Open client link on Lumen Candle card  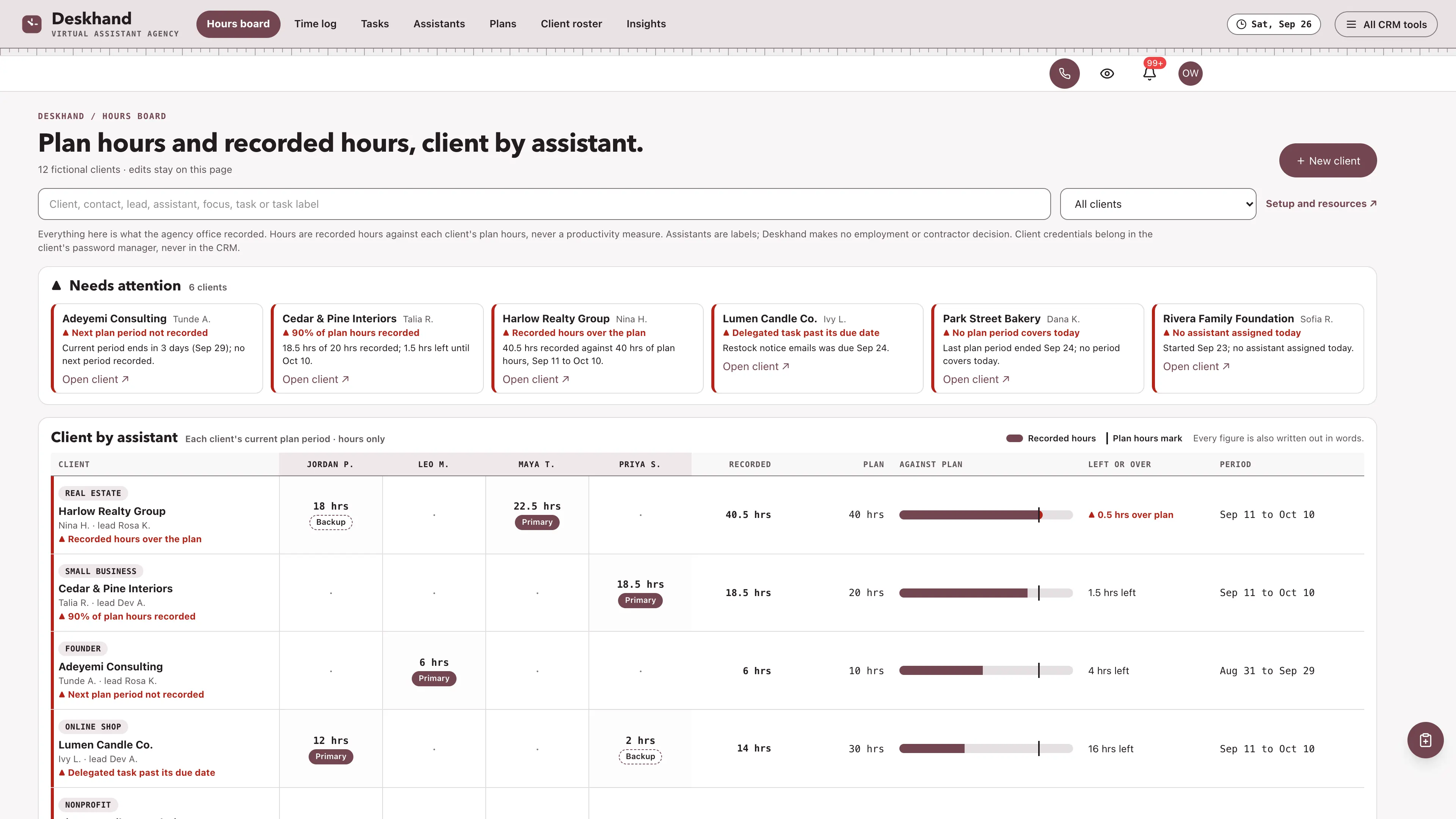[756, 366]
